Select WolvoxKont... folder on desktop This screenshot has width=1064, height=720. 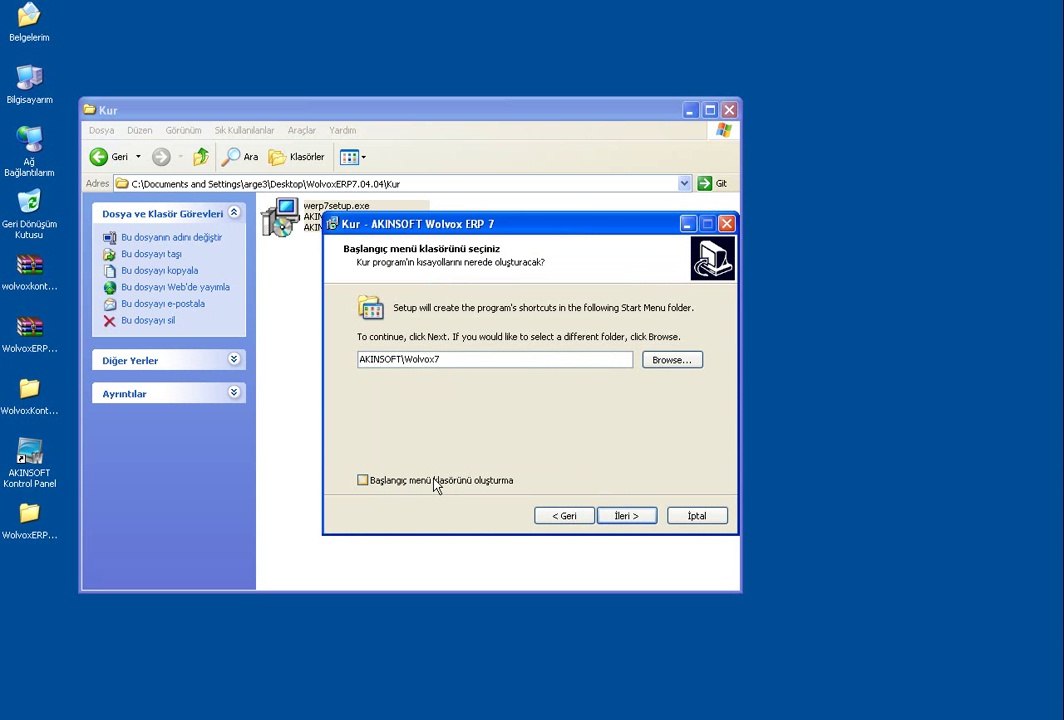point(29,396)
